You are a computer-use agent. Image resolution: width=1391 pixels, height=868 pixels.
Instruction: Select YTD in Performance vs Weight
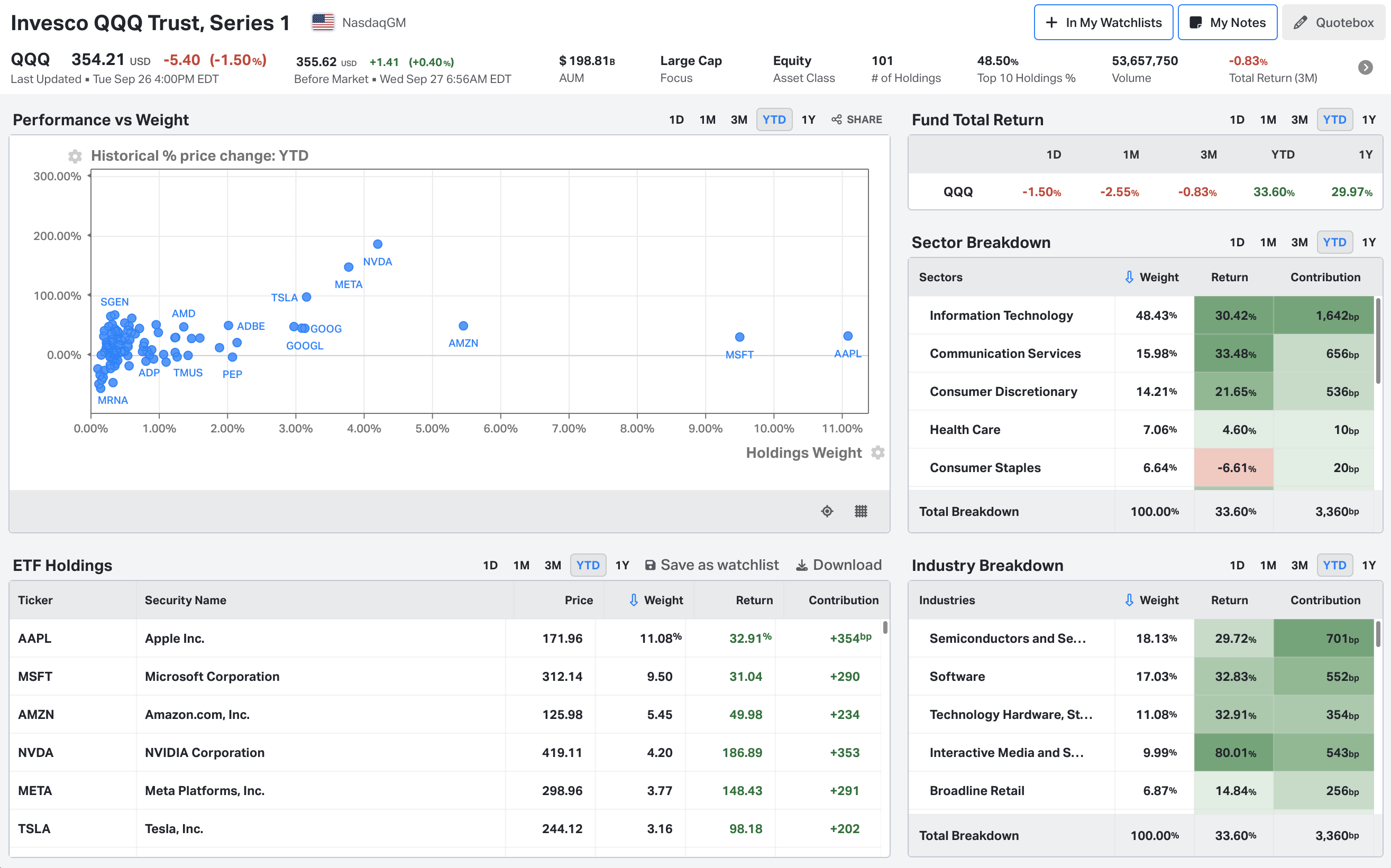coord(774,119)
